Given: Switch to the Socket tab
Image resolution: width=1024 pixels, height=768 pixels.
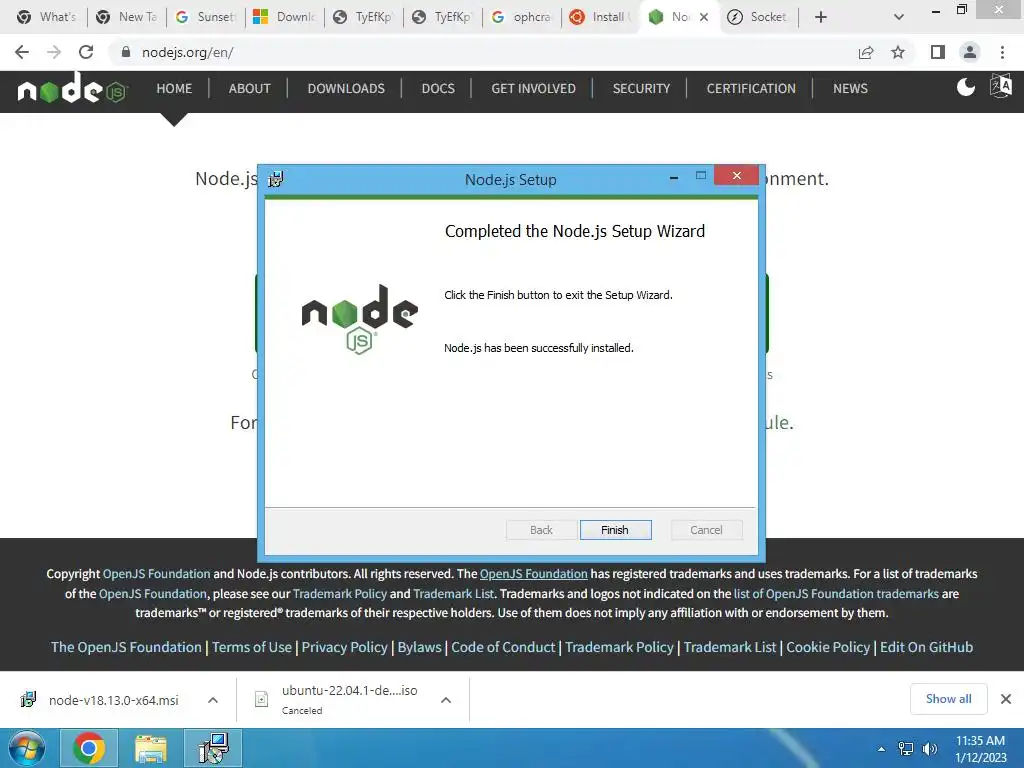Looking at the screenshot, I should click(758, 17).
